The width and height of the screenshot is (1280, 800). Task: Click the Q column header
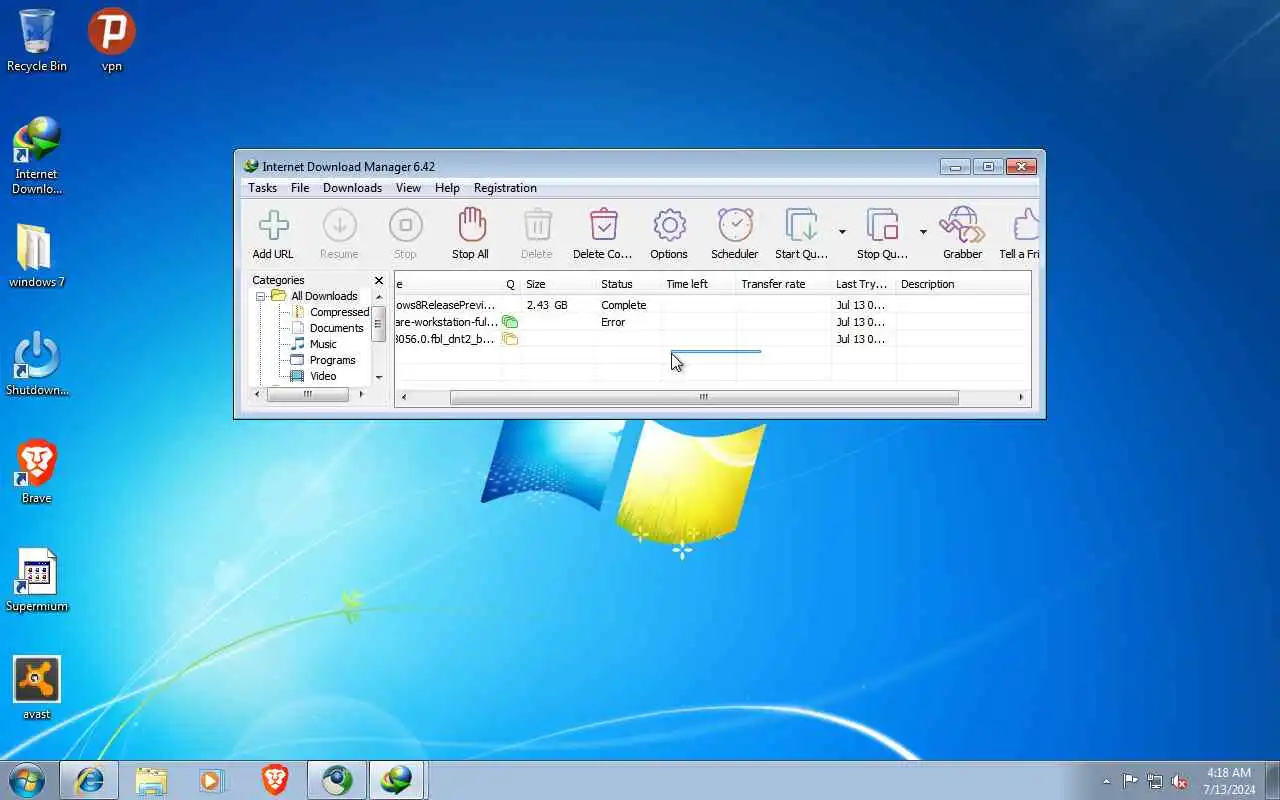[510, 284]
